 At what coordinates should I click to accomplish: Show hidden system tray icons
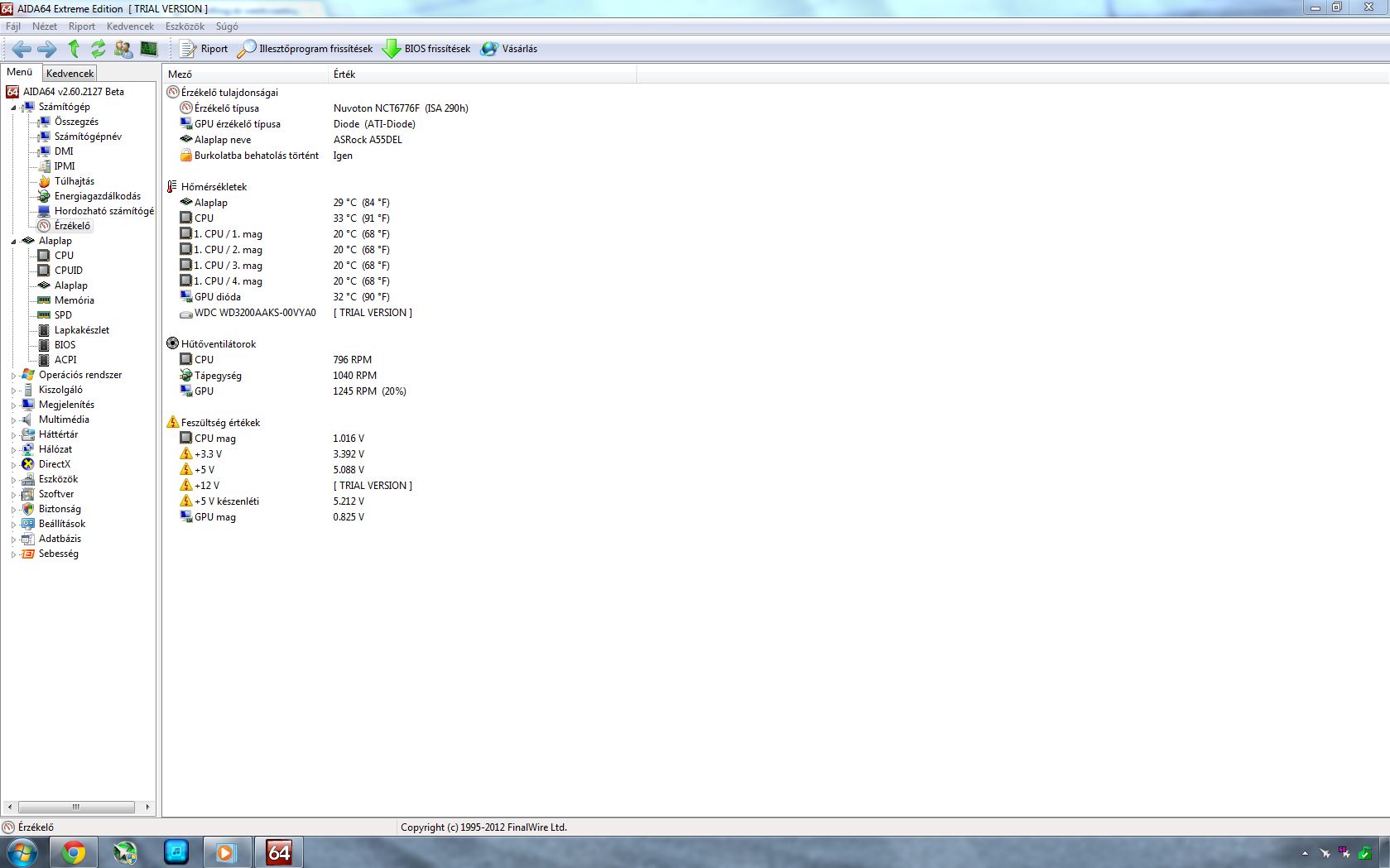[1305, 853]
